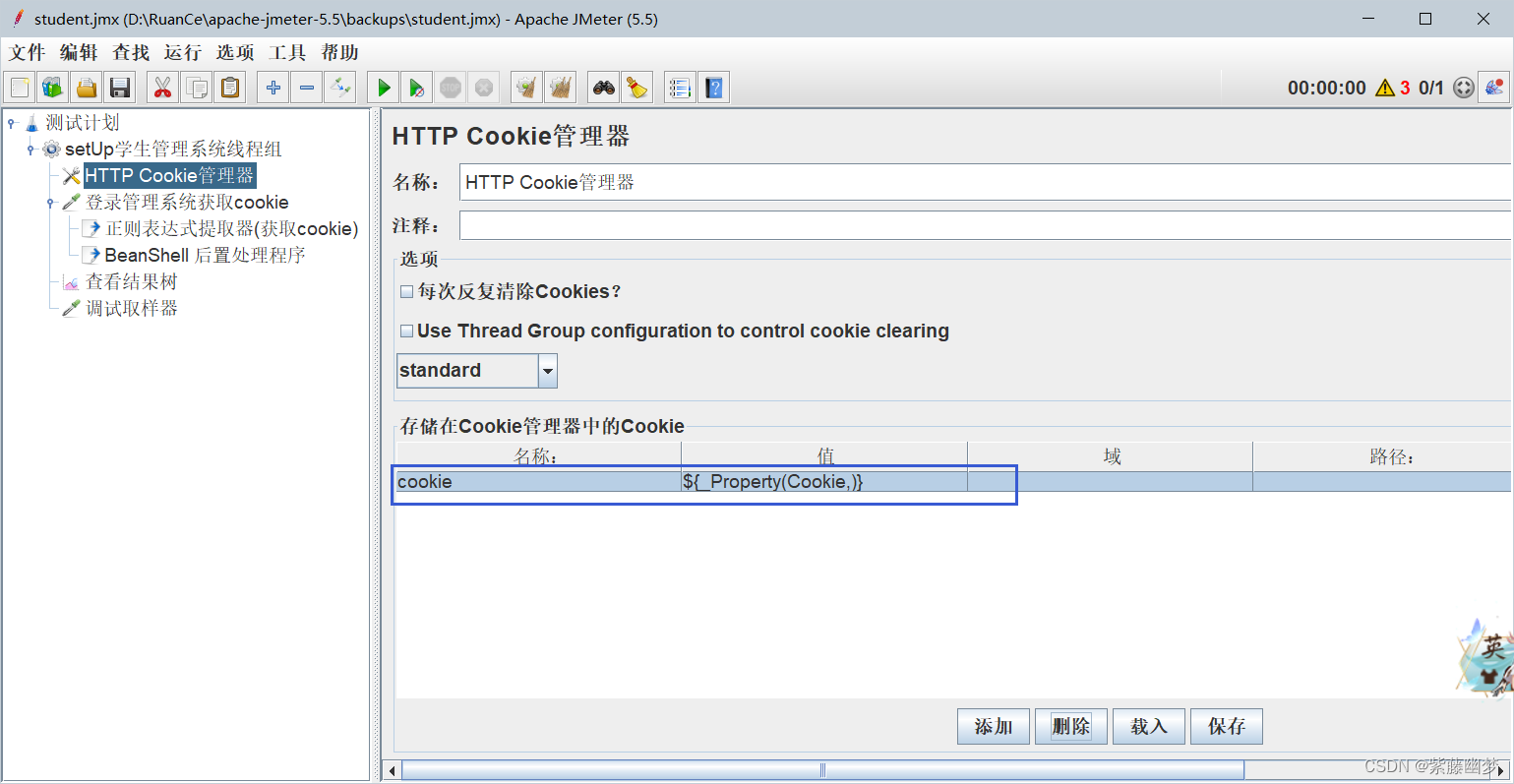Start test without pauses icon
The image size is (1514, 784).
click(417, 88)
